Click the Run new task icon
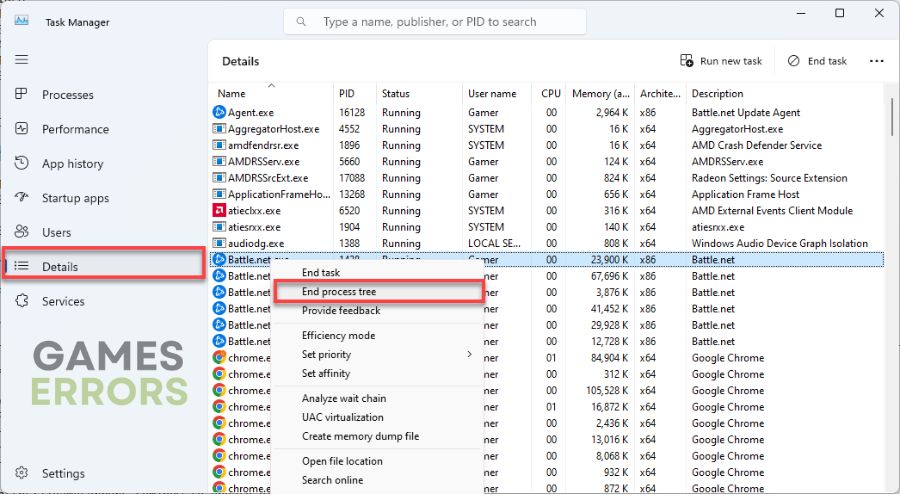 pos(686,60)
